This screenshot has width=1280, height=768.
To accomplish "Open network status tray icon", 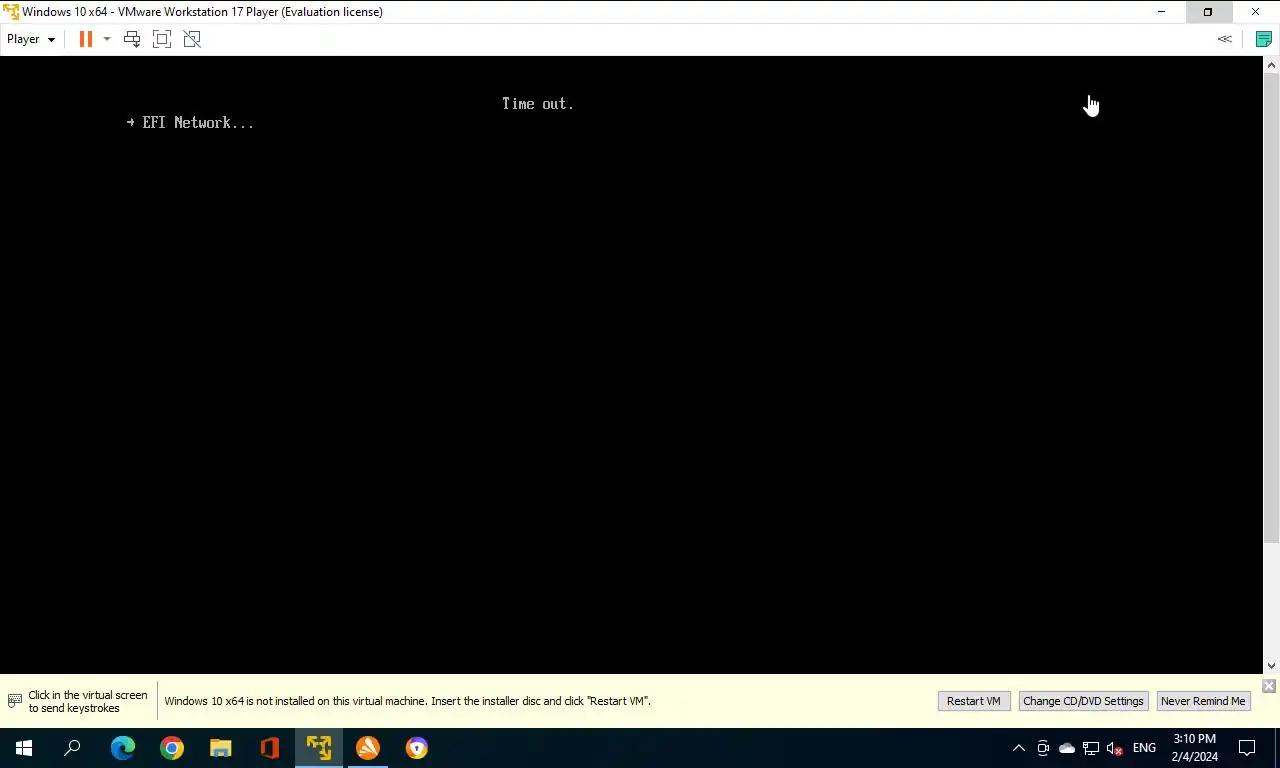I will point(1091,748).
